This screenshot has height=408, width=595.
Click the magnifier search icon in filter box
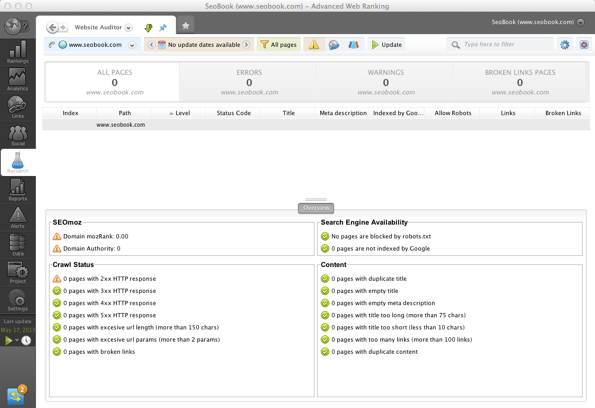455,45
